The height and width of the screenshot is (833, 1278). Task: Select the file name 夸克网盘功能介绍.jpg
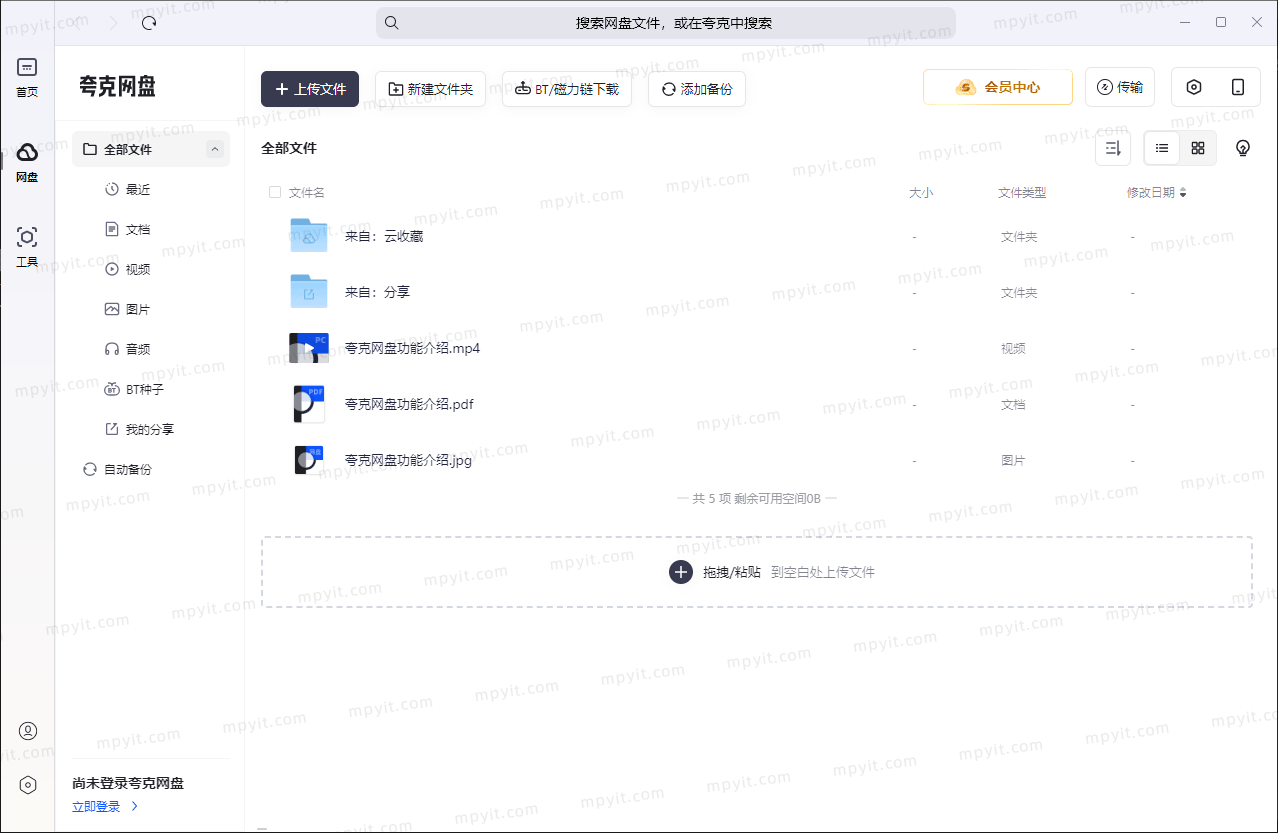pyautogui.click(x=408, y=460)
